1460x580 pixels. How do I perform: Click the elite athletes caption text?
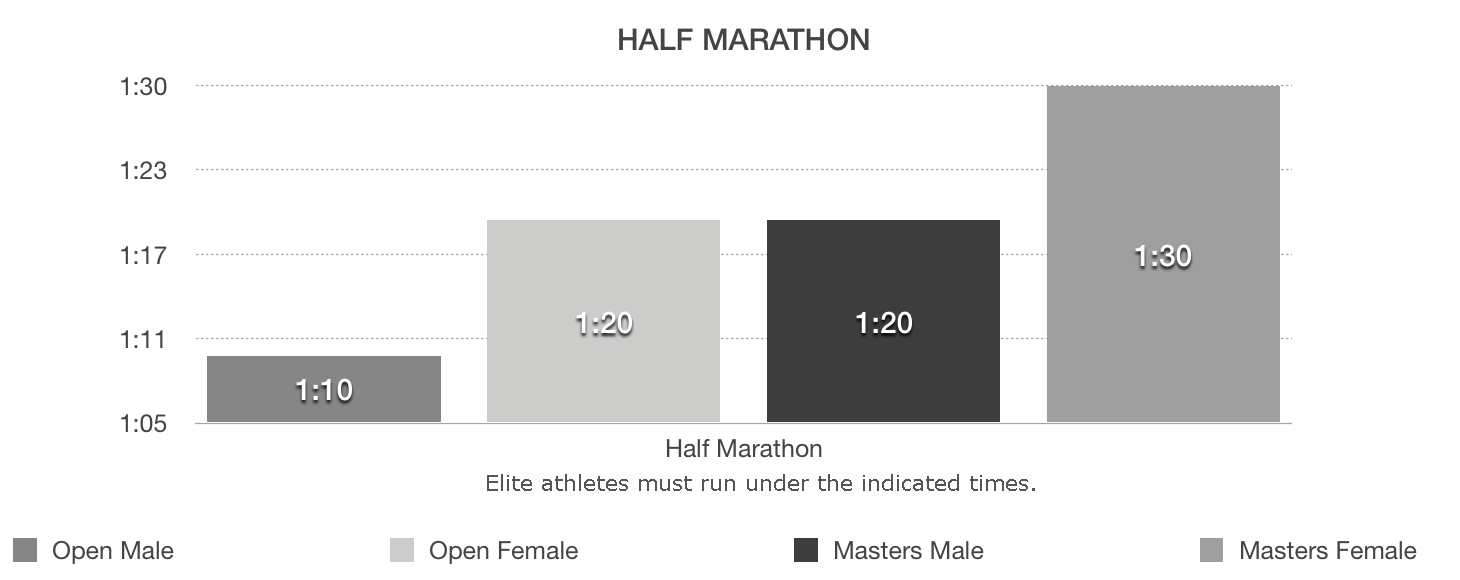pyautogui.click(x=760, y=484)
